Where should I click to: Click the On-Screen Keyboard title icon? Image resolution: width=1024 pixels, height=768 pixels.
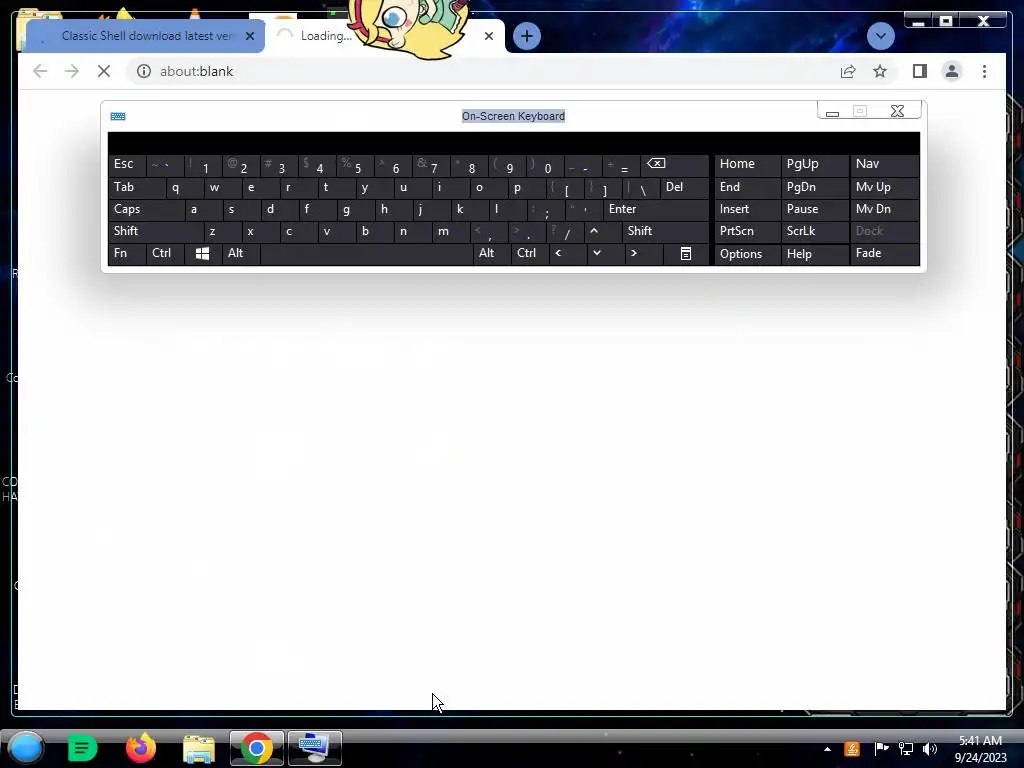pos(118,116)
